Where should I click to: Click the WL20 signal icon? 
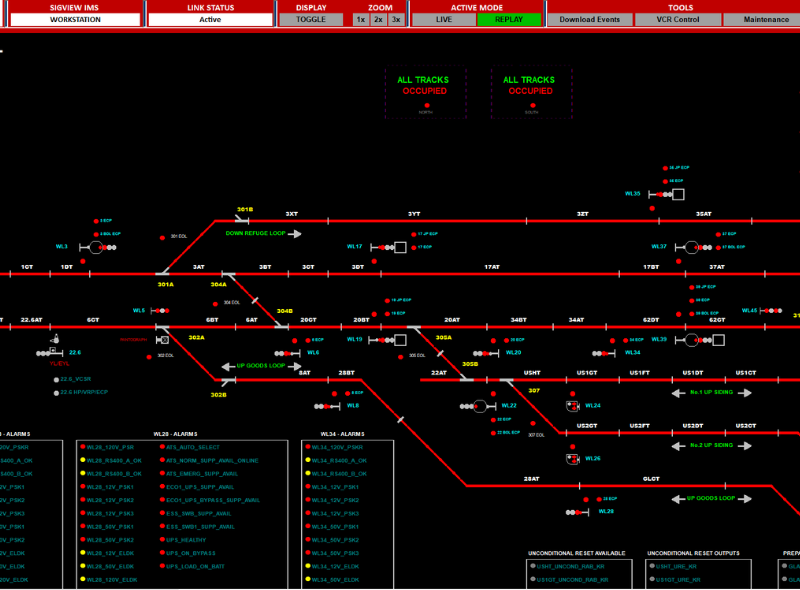(486, 353)
